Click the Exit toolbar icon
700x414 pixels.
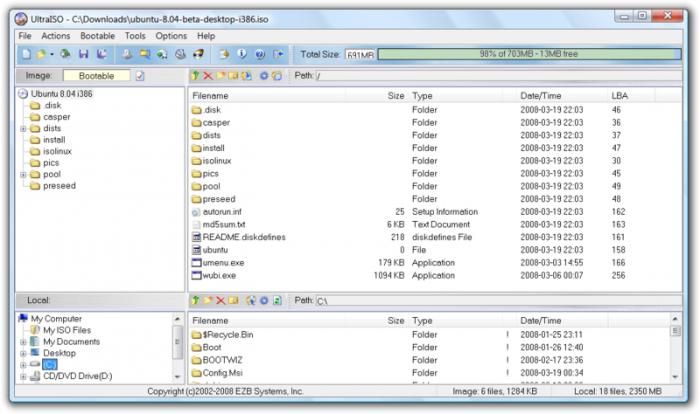coord(278,54)
